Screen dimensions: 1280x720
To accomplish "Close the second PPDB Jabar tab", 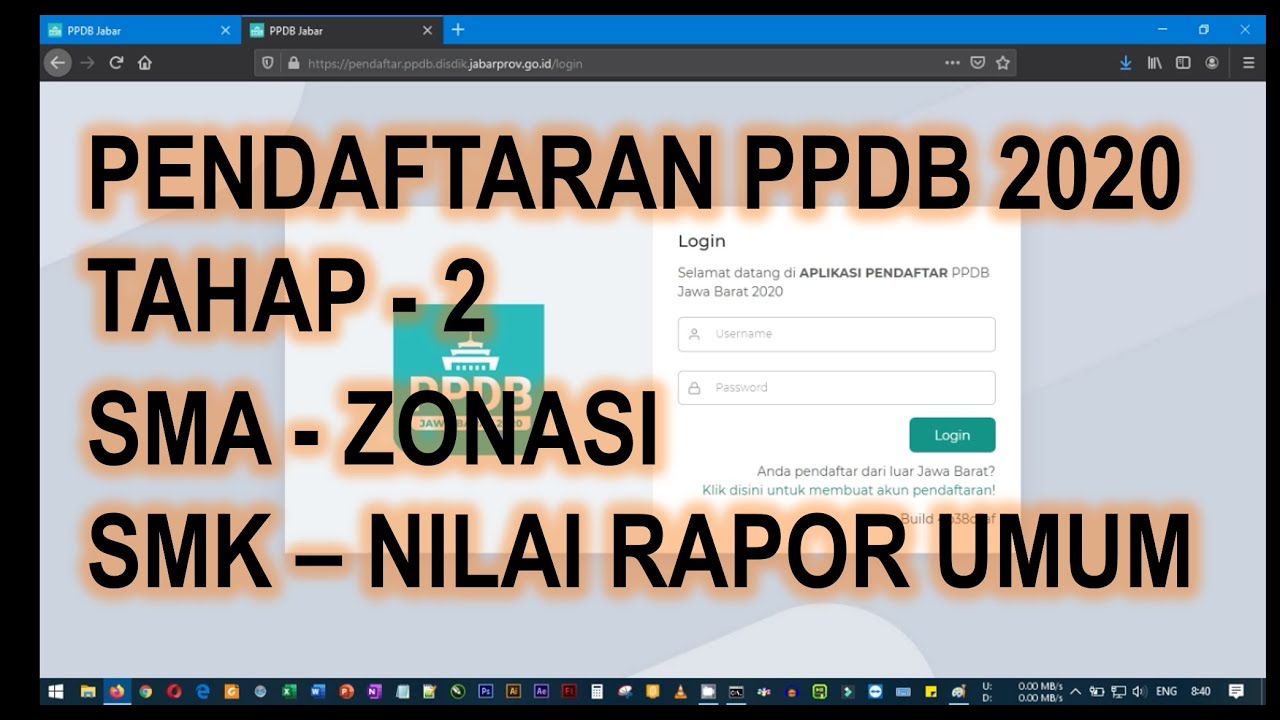I will tap(427, 30).
